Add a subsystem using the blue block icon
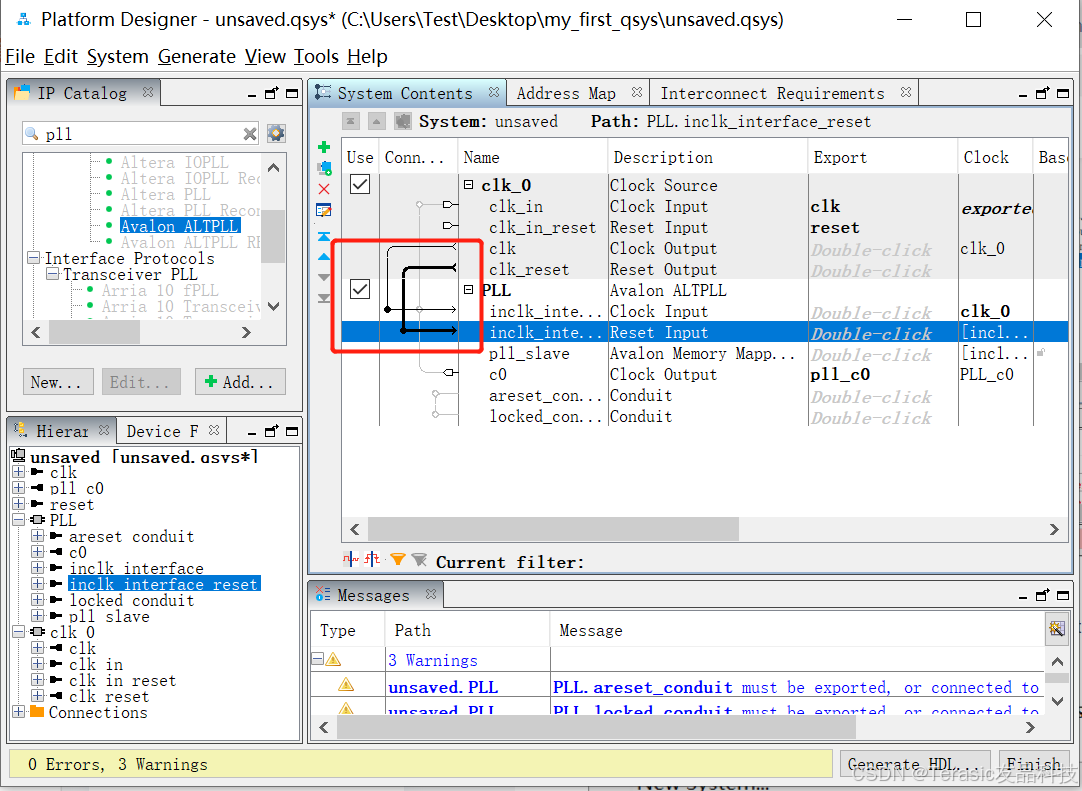 324,168
